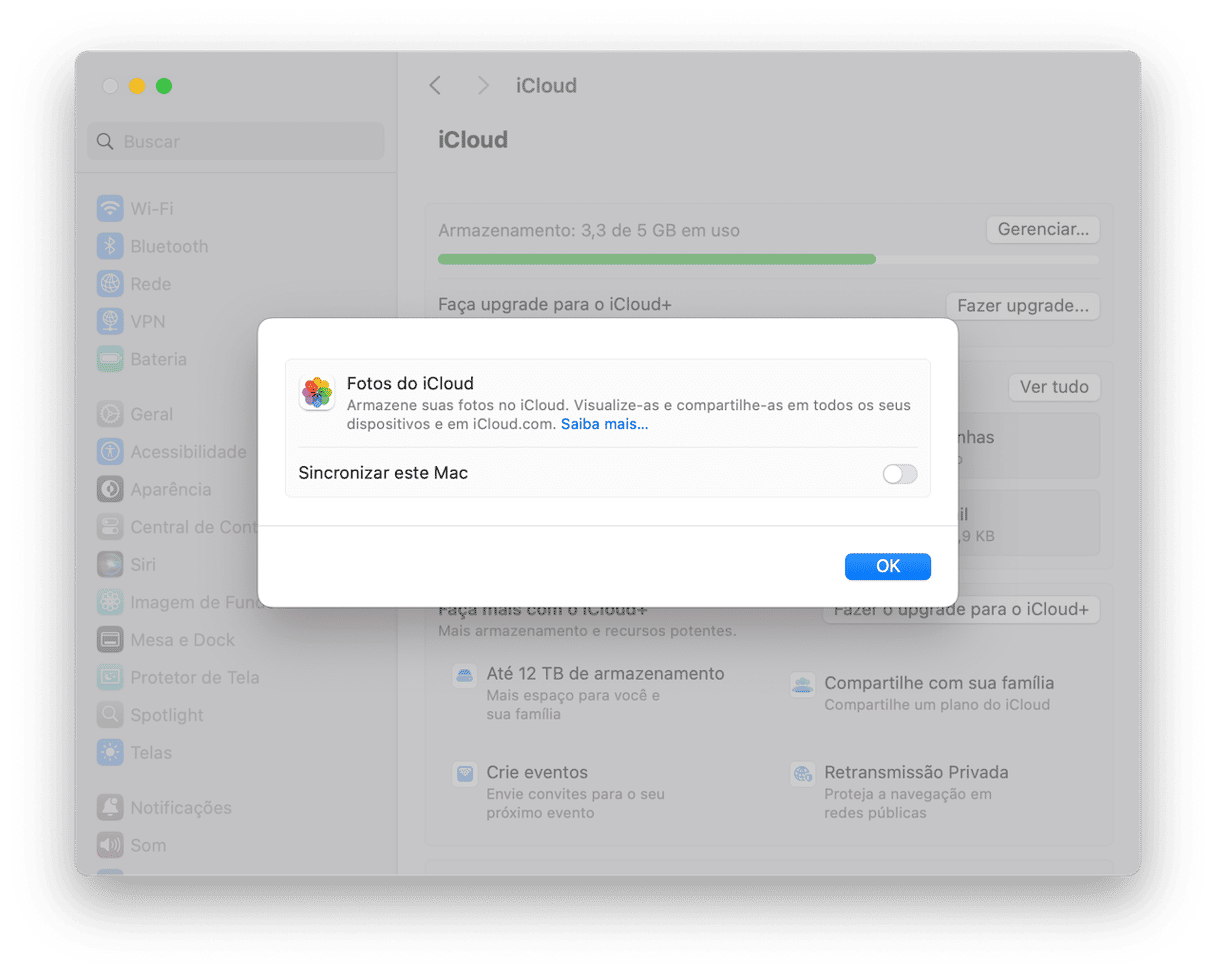Open the VPN sidebar icon
Image resolution: width=1216 pixels, height=975 pixels.
(110, 321)
